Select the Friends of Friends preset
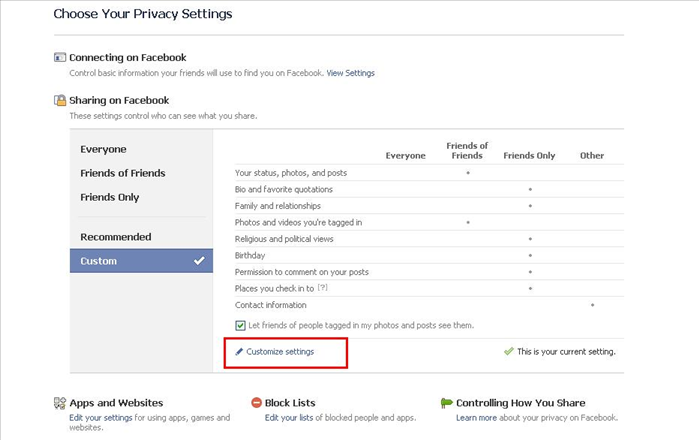 (x=123, y=173)
